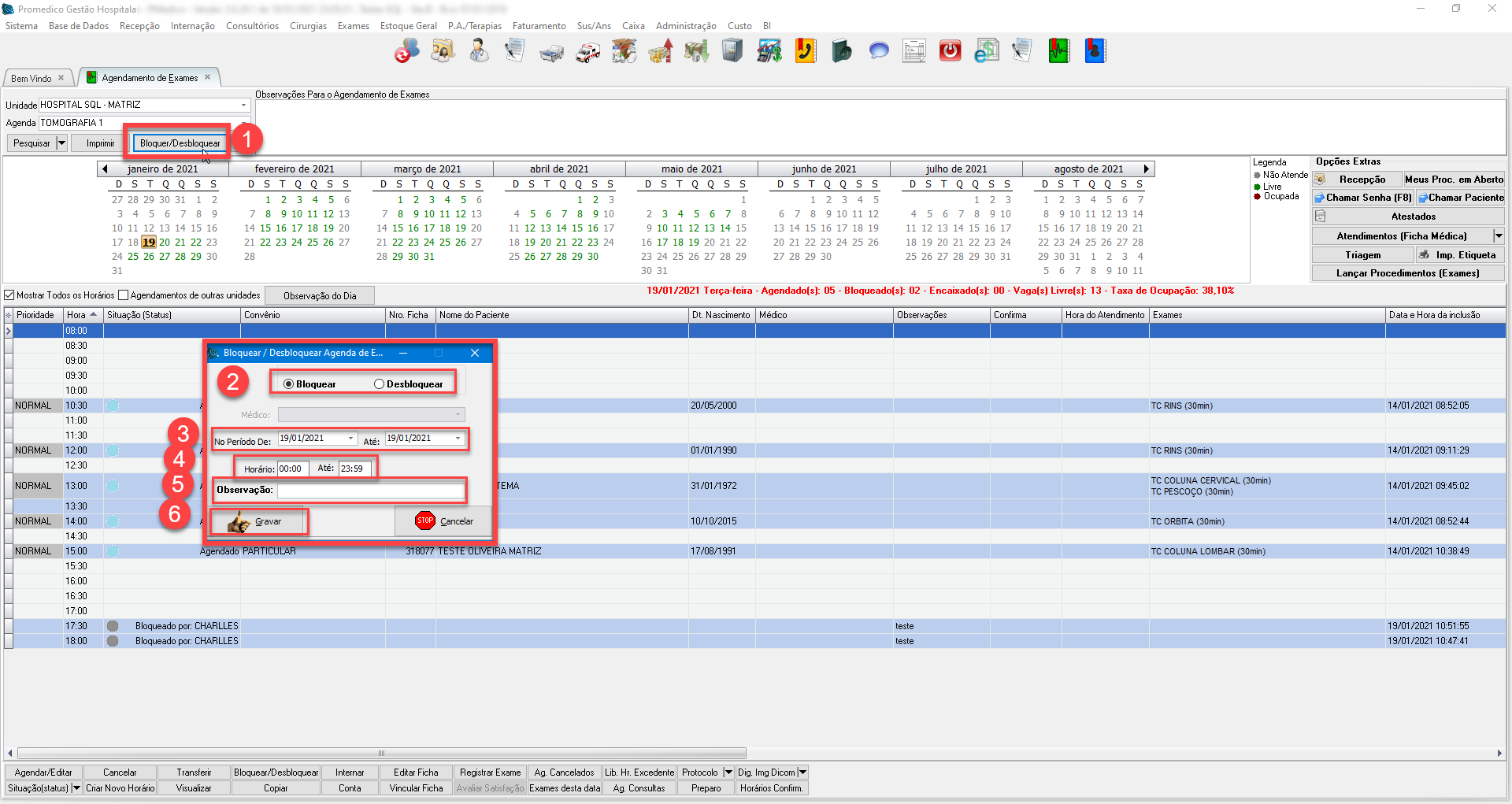Open the green heartbeat monitor book icon

(x=1058, y=52)
